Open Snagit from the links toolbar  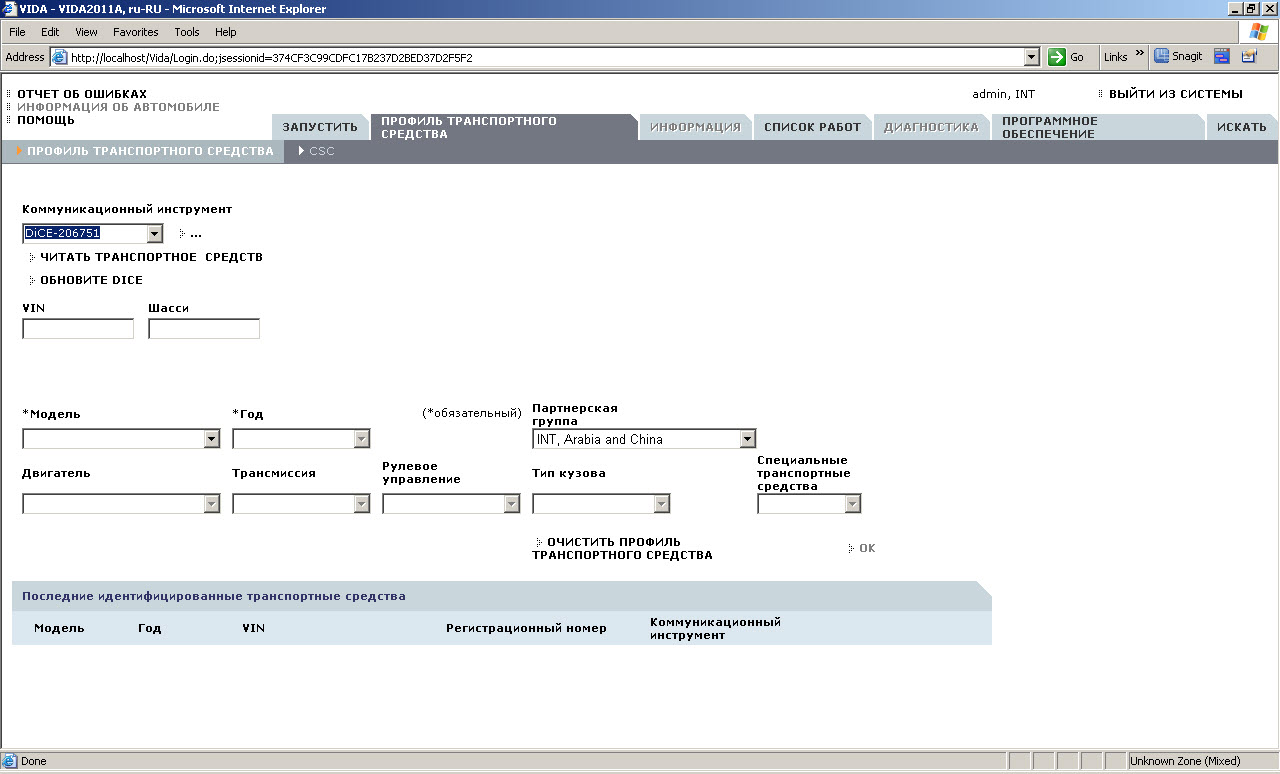click(x=1179, y=57)
